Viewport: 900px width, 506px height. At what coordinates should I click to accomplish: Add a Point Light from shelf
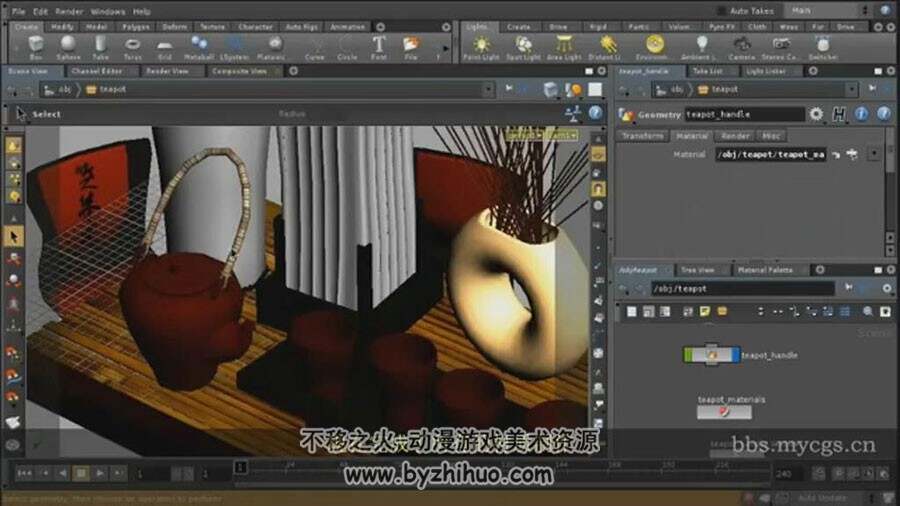tap(481, 48)
